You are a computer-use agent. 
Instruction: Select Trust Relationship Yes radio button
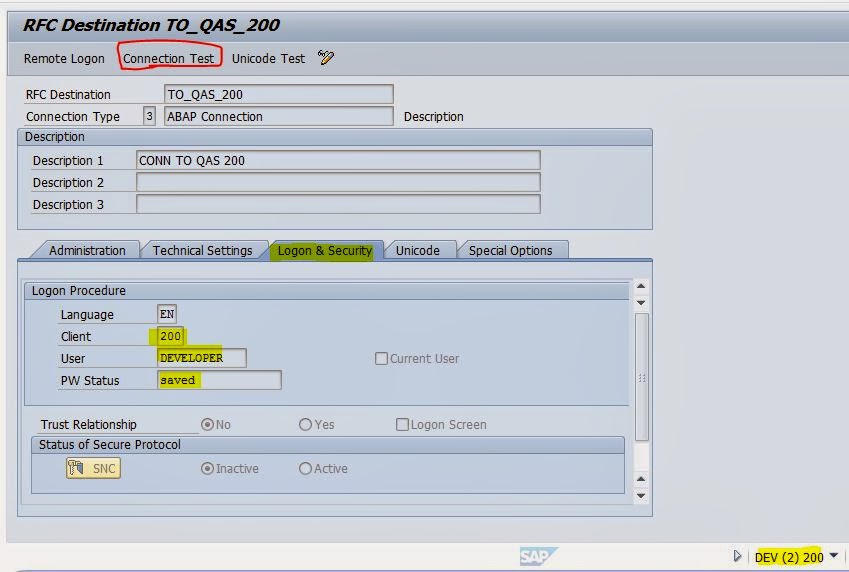tap(305, 424)
